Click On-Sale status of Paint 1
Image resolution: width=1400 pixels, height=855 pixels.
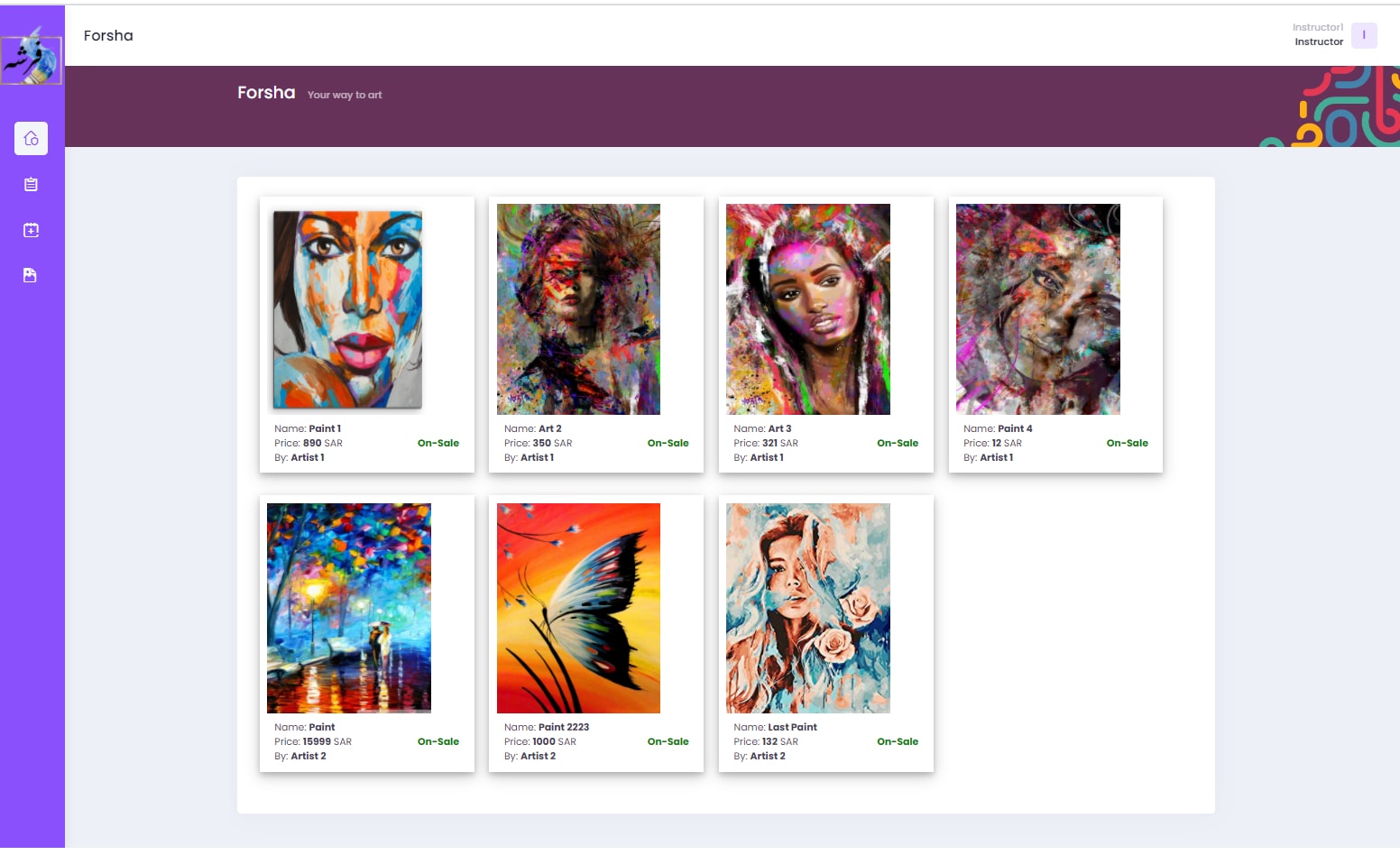[x=438, y=443]
